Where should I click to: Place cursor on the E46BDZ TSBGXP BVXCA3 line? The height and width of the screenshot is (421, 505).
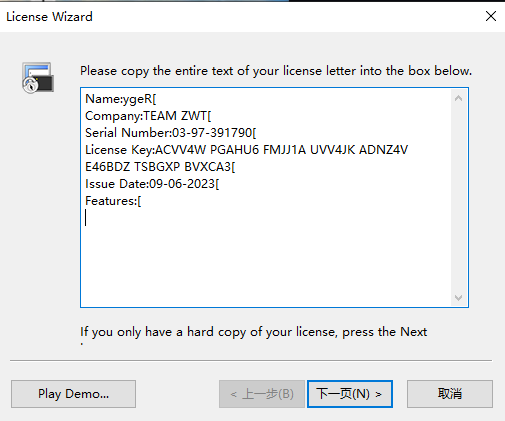click(x=160, y=167)
